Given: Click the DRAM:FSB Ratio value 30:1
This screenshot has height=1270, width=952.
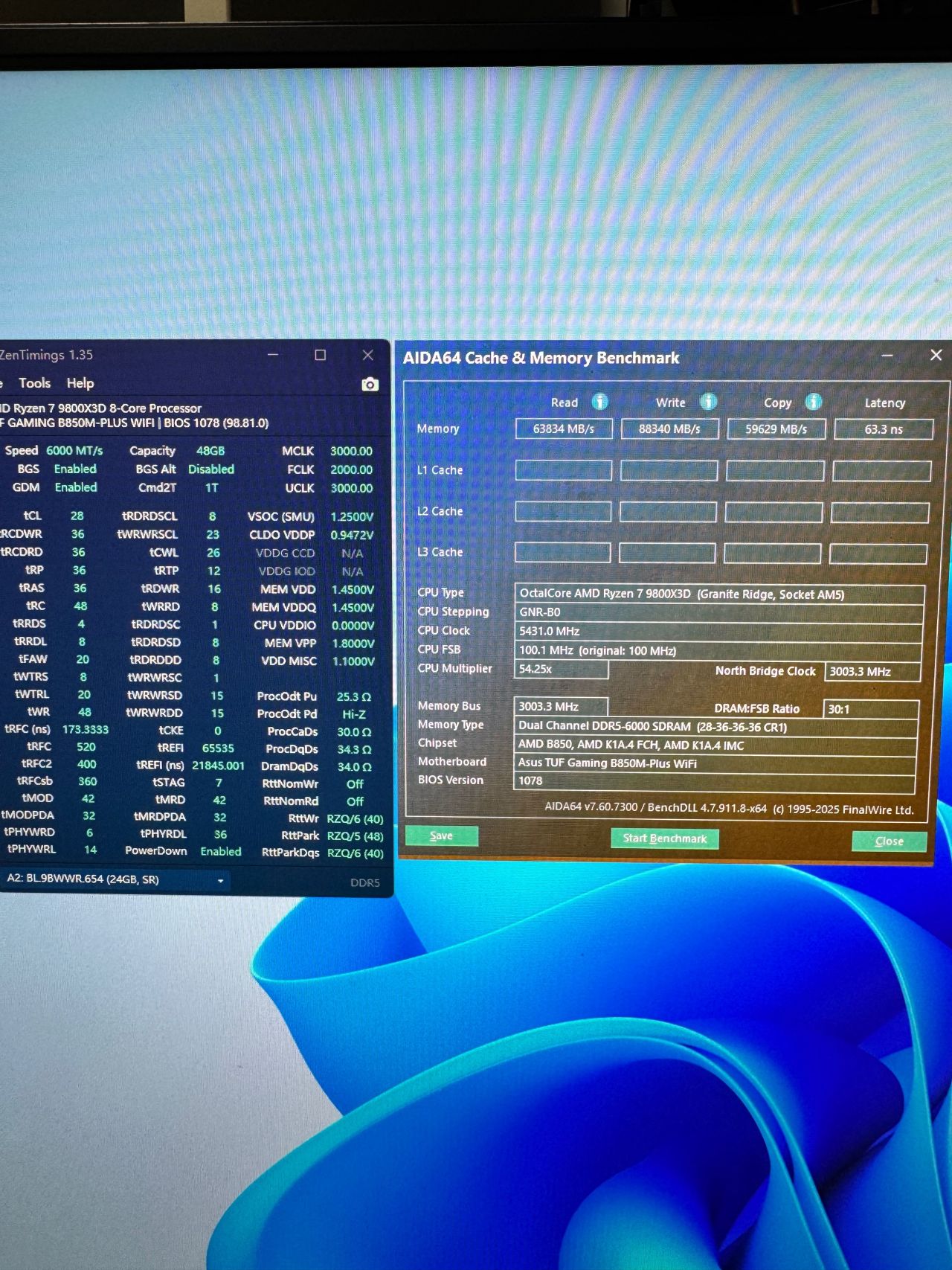Looking at the screenshot, I should click(871, 709).
